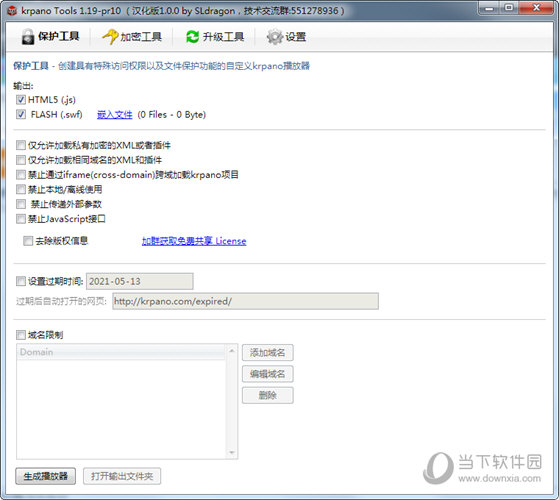Click the expiry date field 2021-05-13
559x500 pixels.
click(140, 282)
